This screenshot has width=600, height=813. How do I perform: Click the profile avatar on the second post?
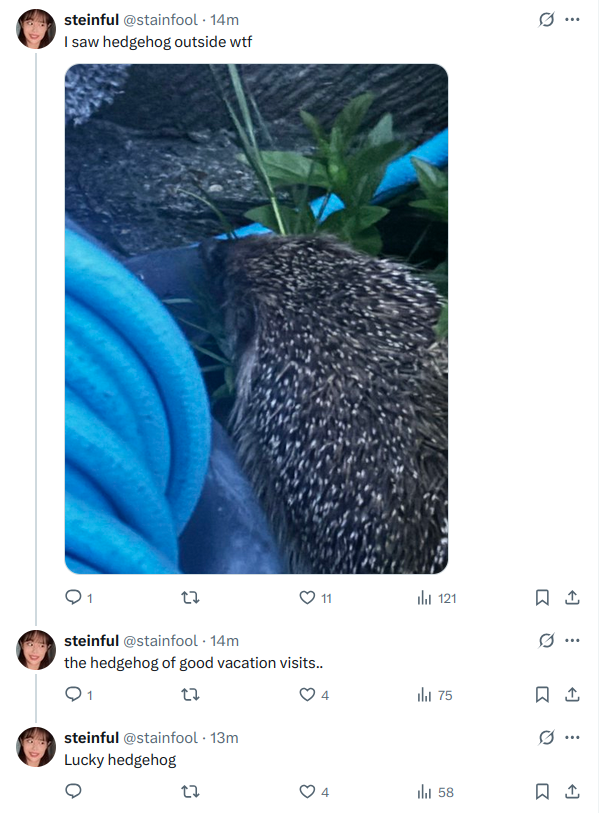click(x=36, y=650)
